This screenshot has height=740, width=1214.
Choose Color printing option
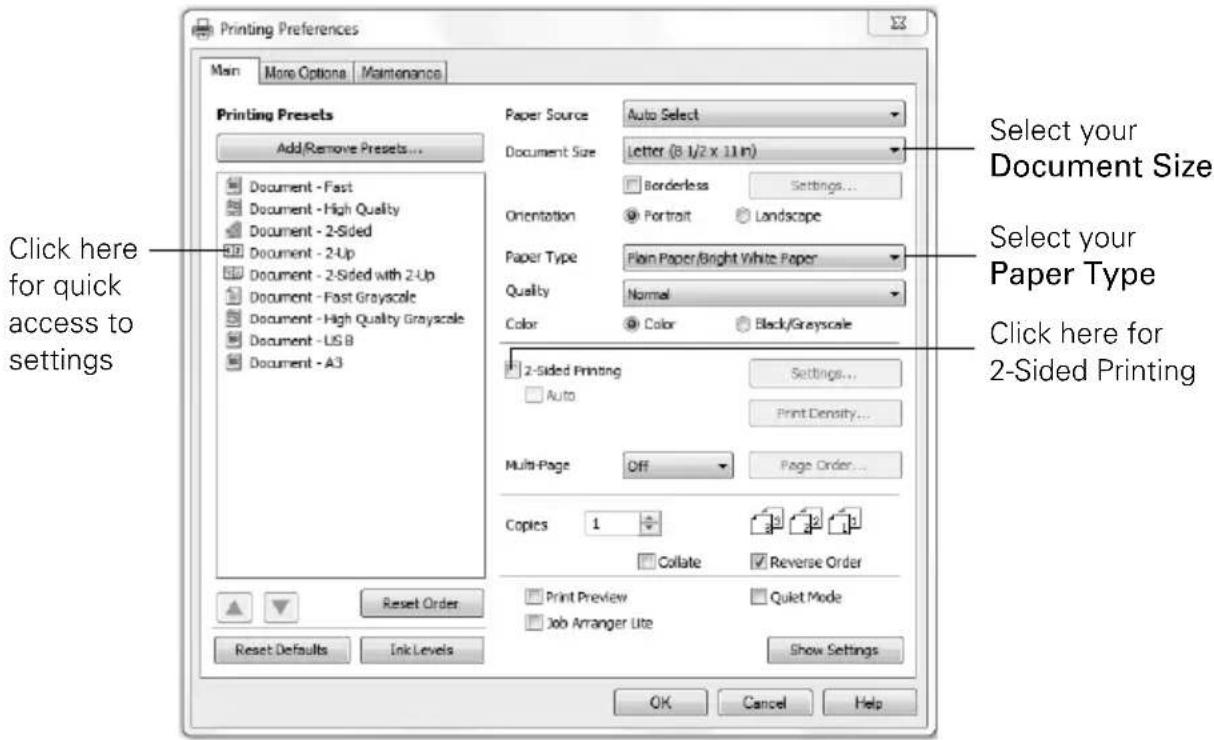click(630, 323)
